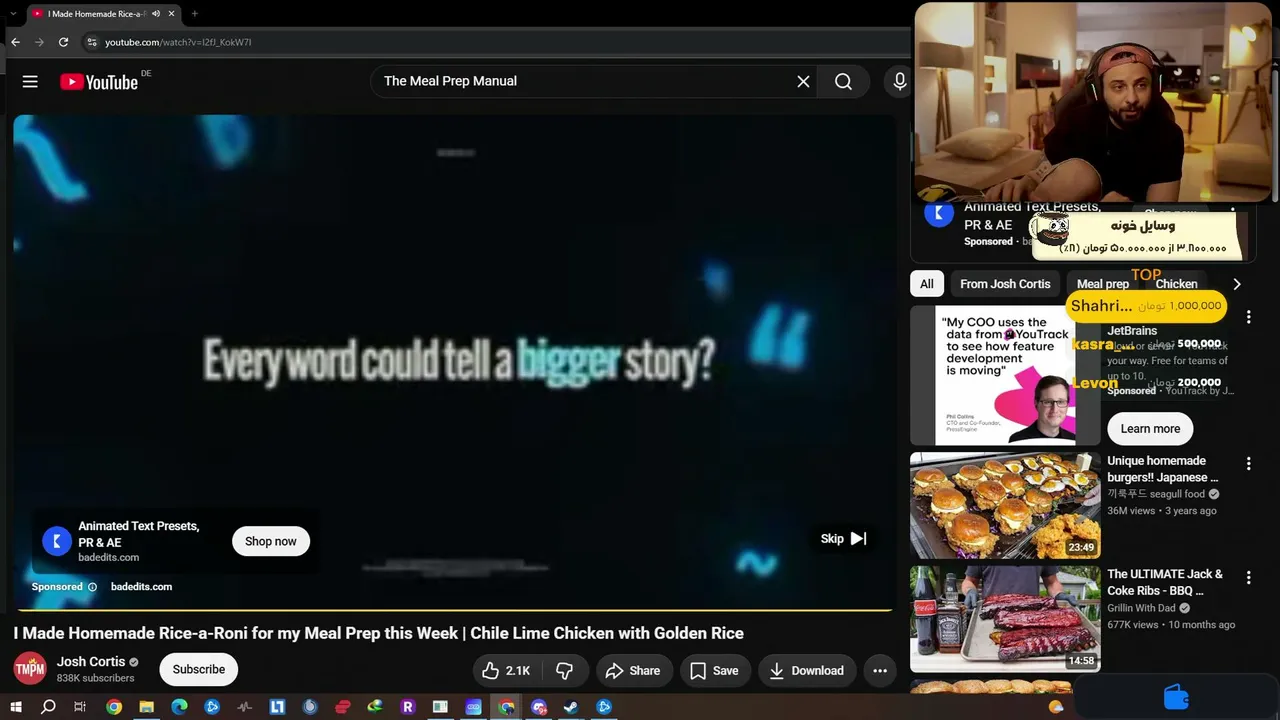1280x720 pixels.
Task: Expand the browser tab search dropdown
Action: click(13, 14)
